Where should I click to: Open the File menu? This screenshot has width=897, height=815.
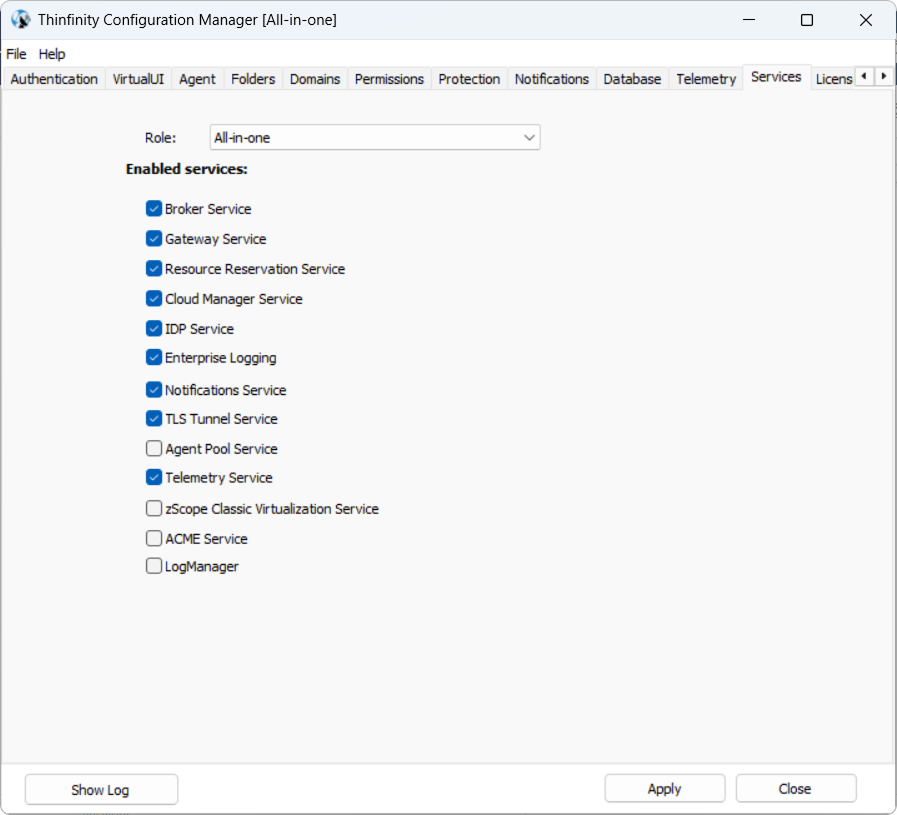(x=16, y=54)
